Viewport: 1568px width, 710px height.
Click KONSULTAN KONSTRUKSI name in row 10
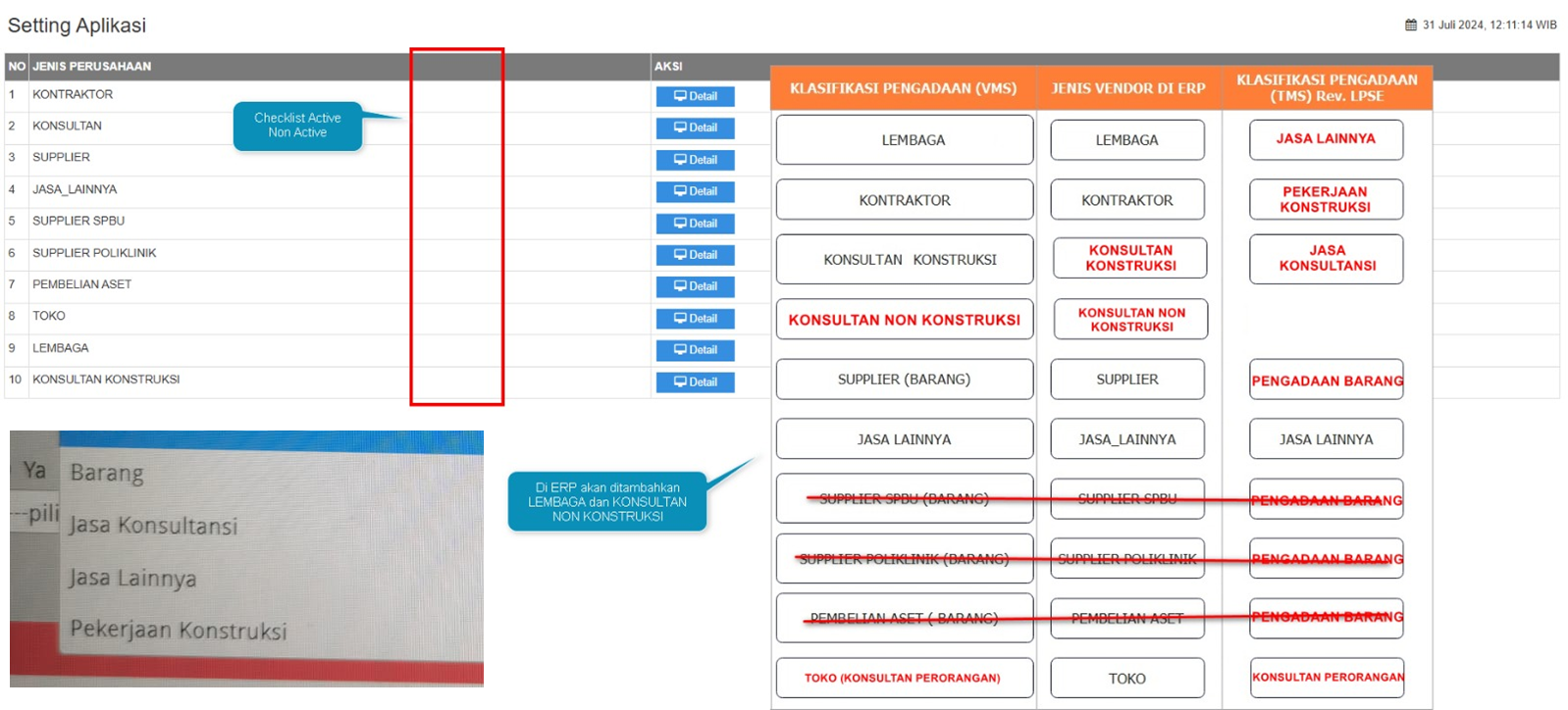tap(106, 380)
